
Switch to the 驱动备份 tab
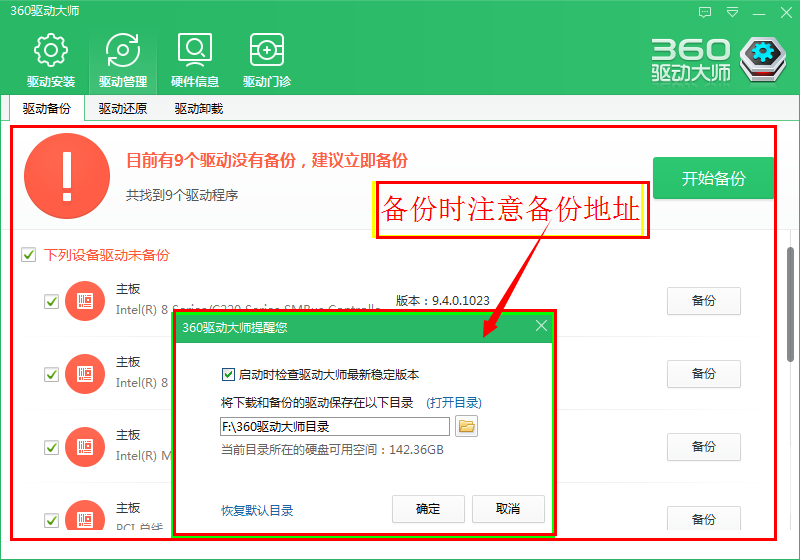(x=46, y=109)
